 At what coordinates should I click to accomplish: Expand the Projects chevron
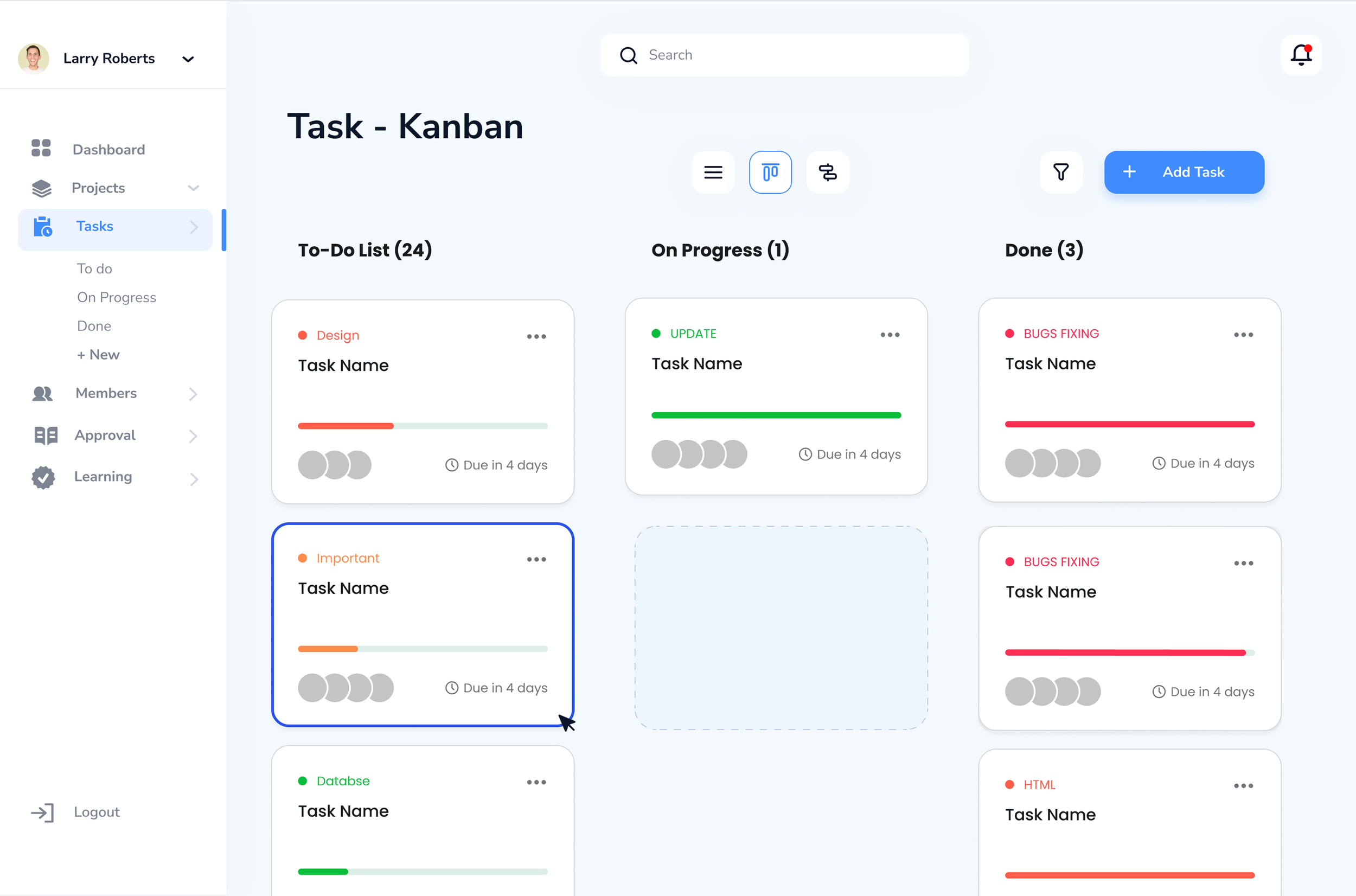pyautogui.click(x=193, y=188)
